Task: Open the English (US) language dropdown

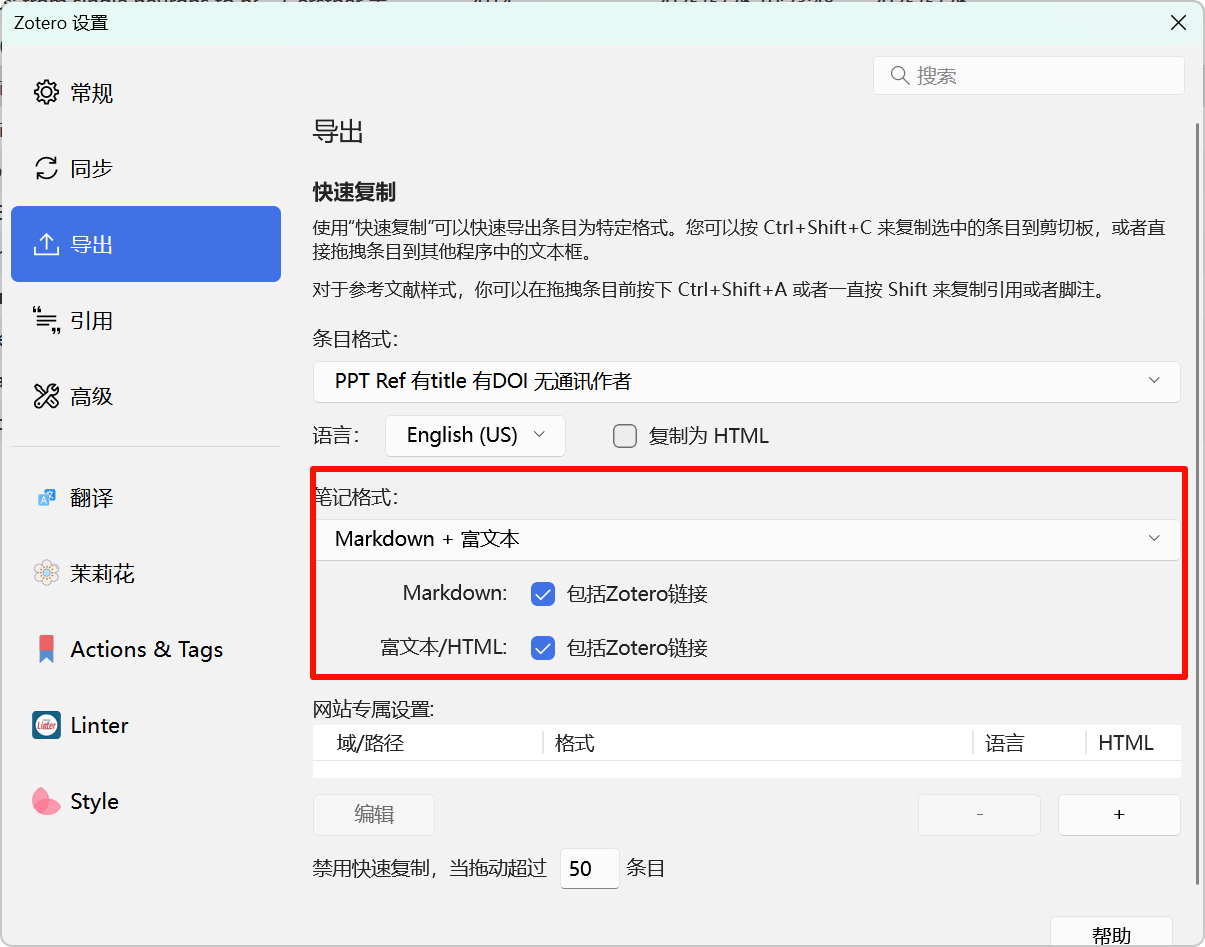Action: (x=475, y=435)
